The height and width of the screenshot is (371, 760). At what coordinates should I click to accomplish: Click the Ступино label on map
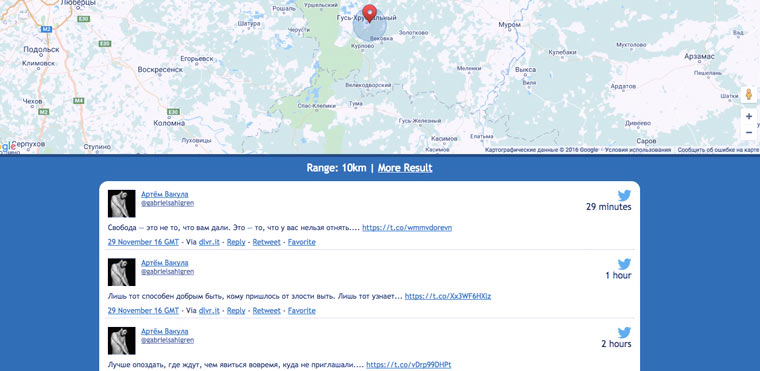[x=97, y=146]
